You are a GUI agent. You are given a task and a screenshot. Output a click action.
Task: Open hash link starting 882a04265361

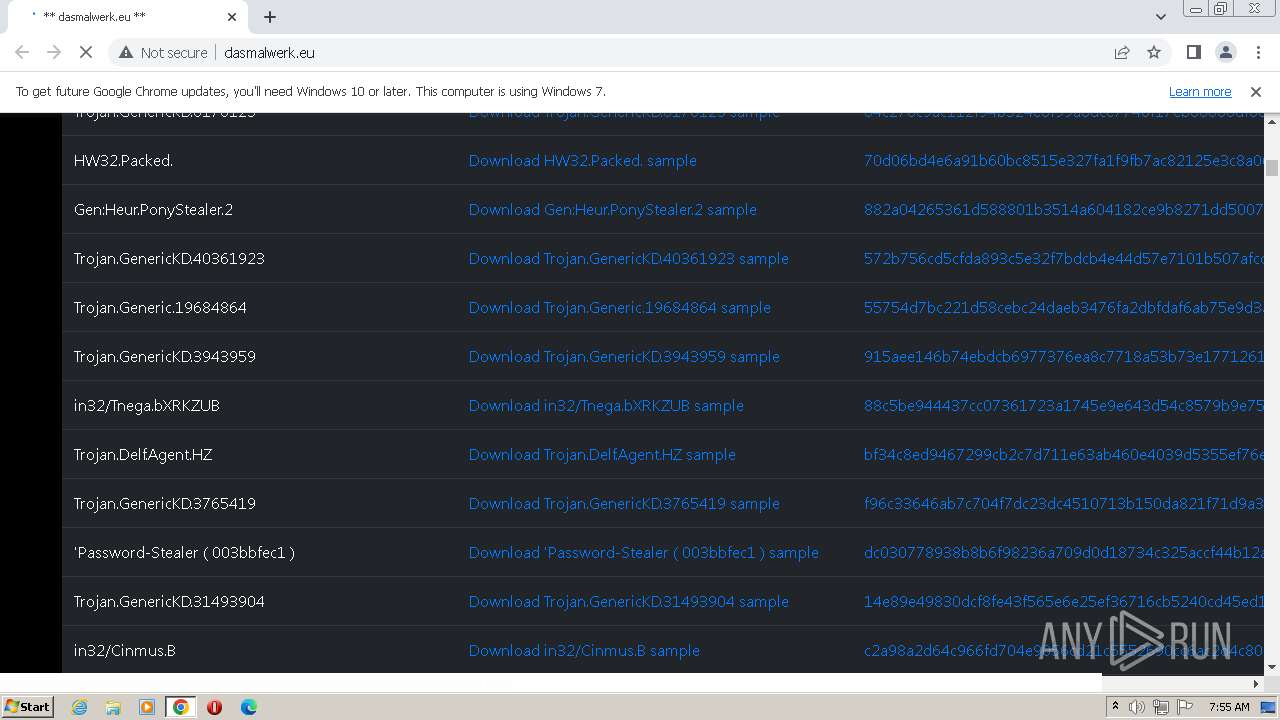[1063, 209]
